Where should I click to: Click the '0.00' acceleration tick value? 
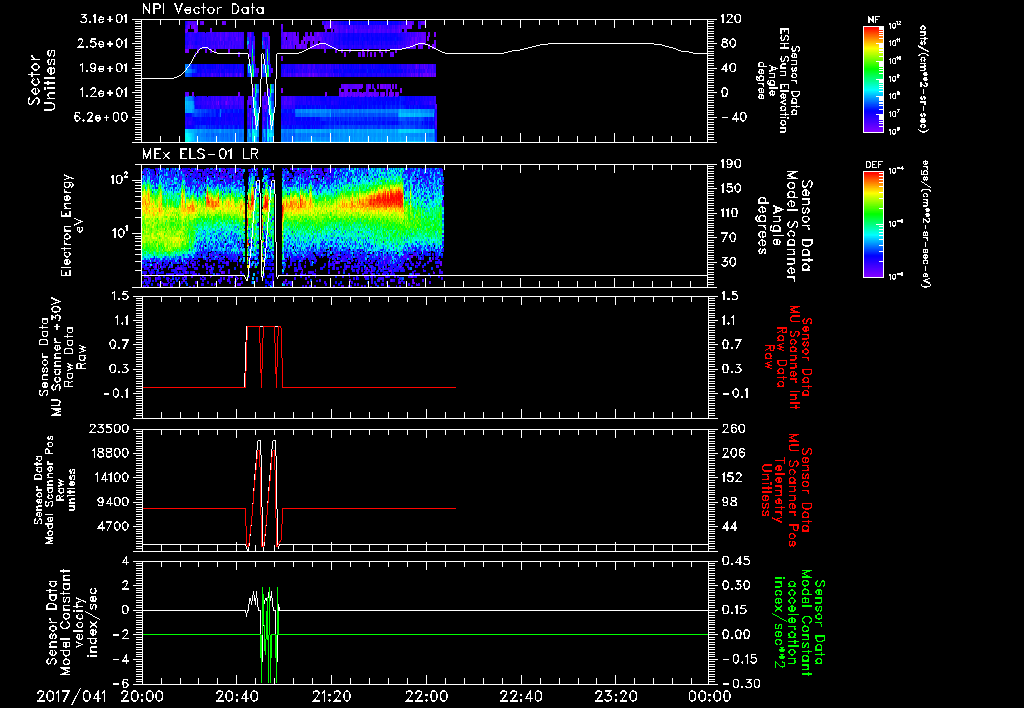point(735,635)
